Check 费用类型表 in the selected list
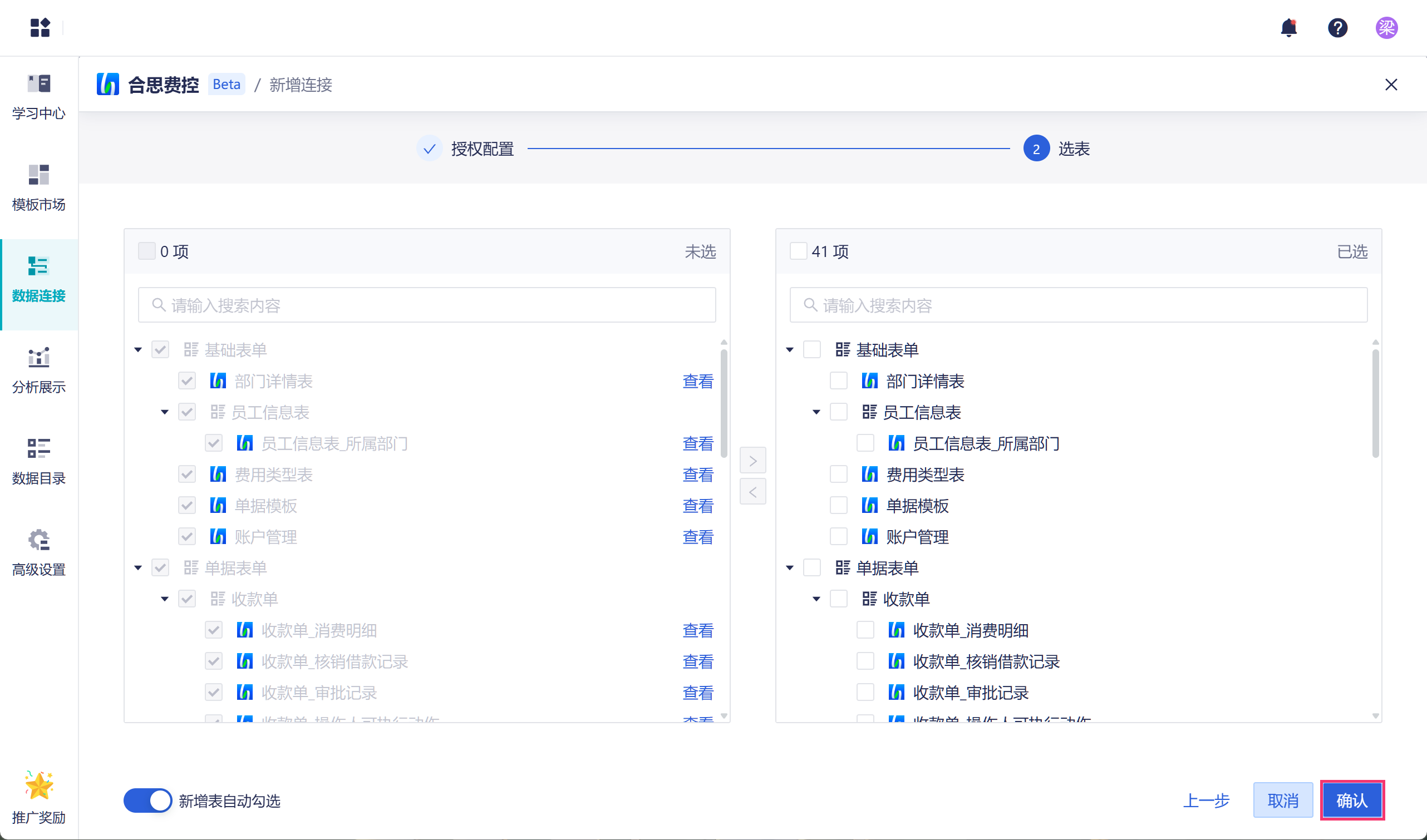Screen dimensions: 1427x840 click(838, 475)
